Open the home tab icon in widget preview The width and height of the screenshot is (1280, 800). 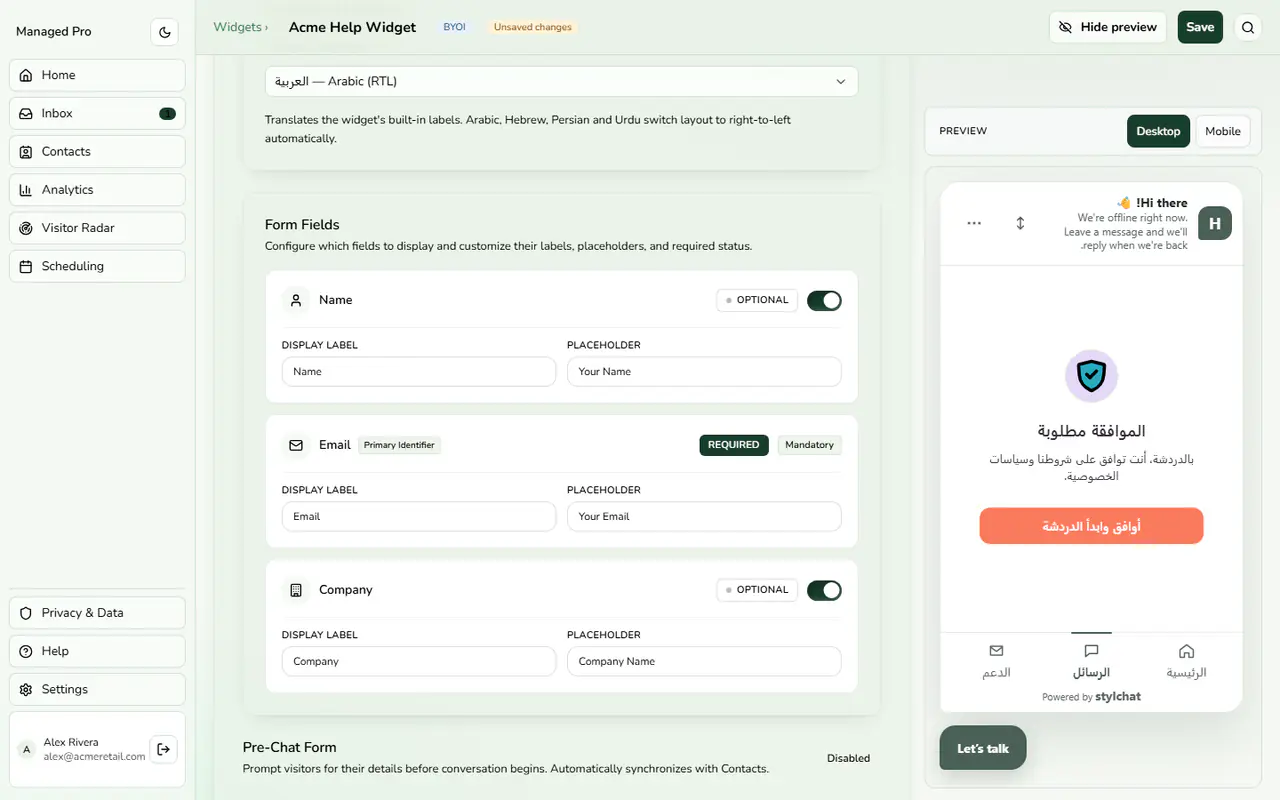(1186, 651)
